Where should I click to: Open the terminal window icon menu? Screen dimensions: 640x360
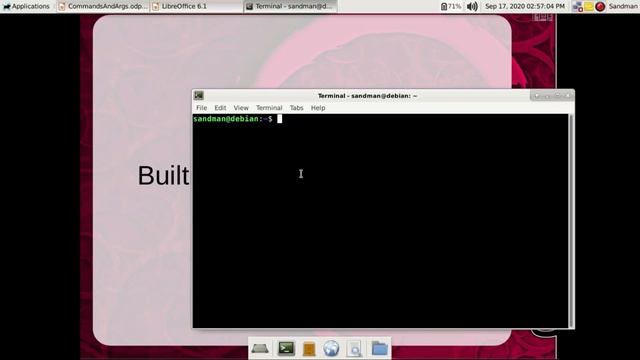pos(199,96)
